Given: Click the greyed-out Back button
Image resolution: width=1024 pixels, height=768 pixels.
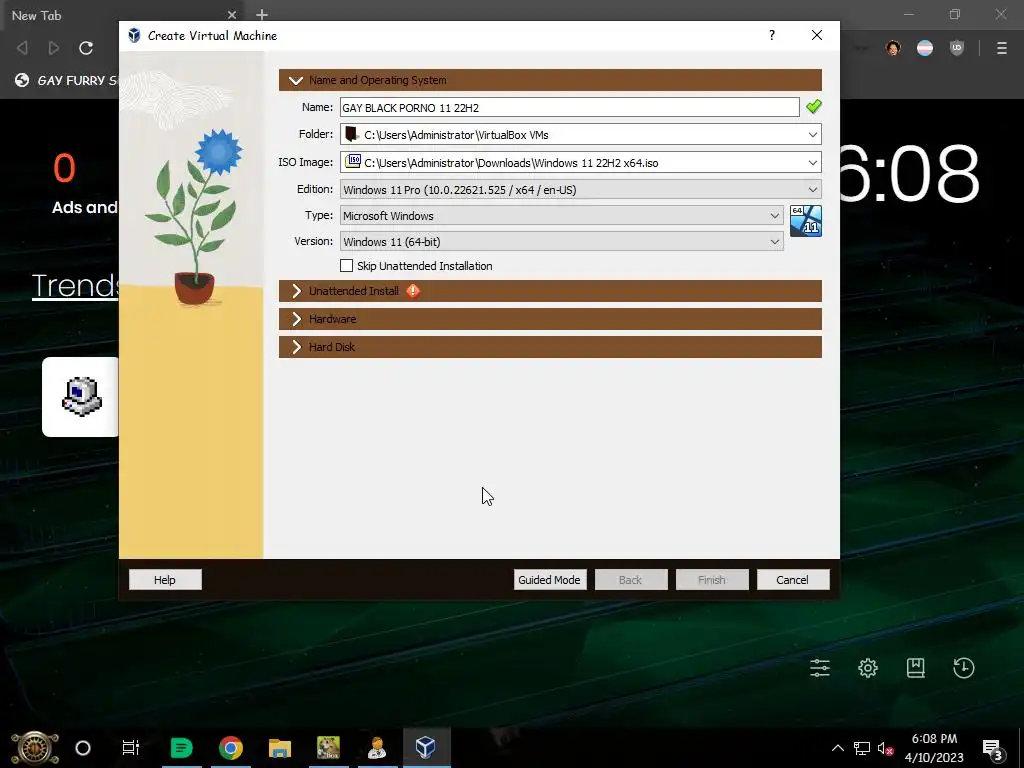Looking at the screenshot, I should [631, 580].
